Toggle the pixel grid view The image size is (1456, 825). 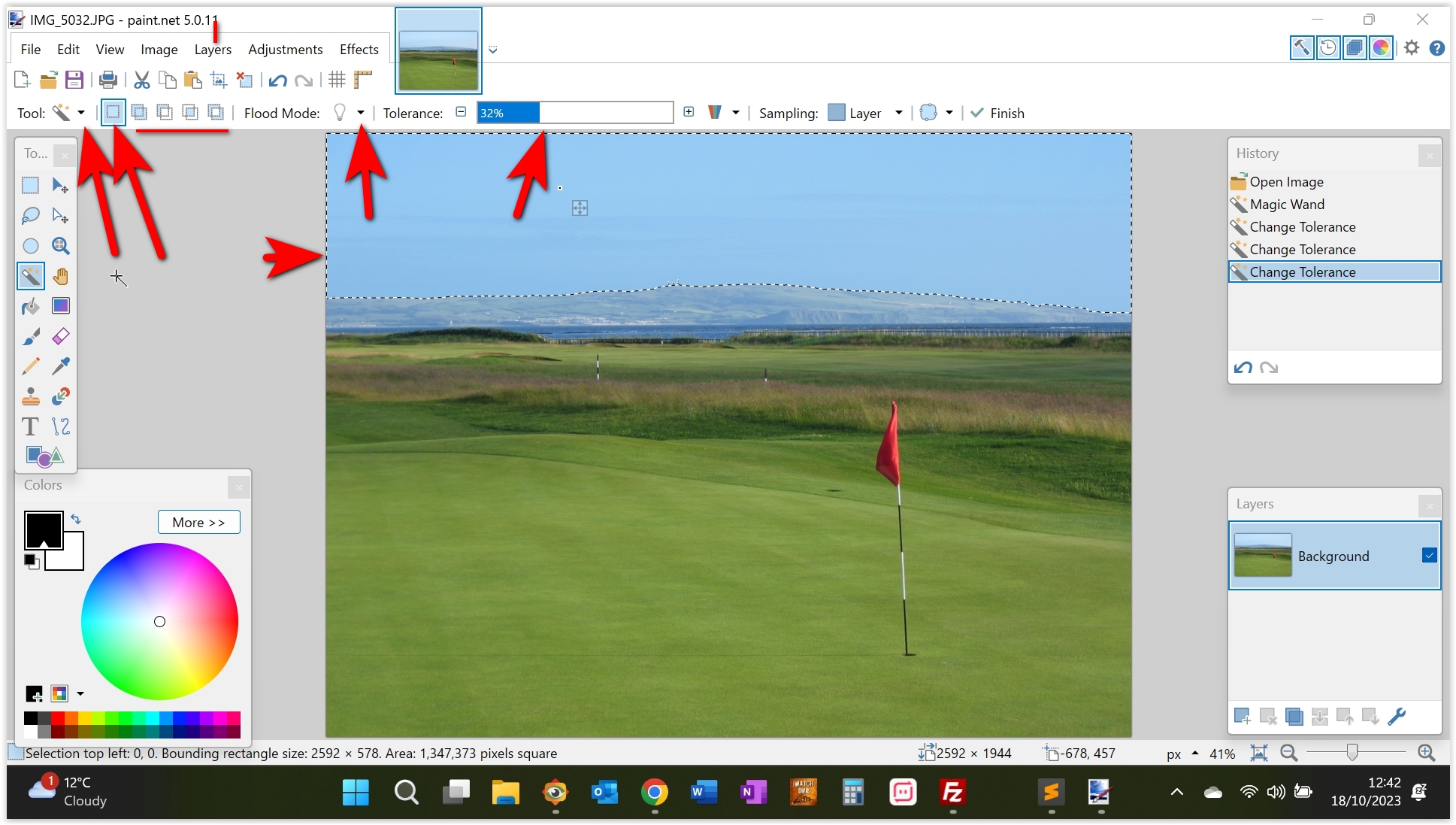tap(337, 80)
